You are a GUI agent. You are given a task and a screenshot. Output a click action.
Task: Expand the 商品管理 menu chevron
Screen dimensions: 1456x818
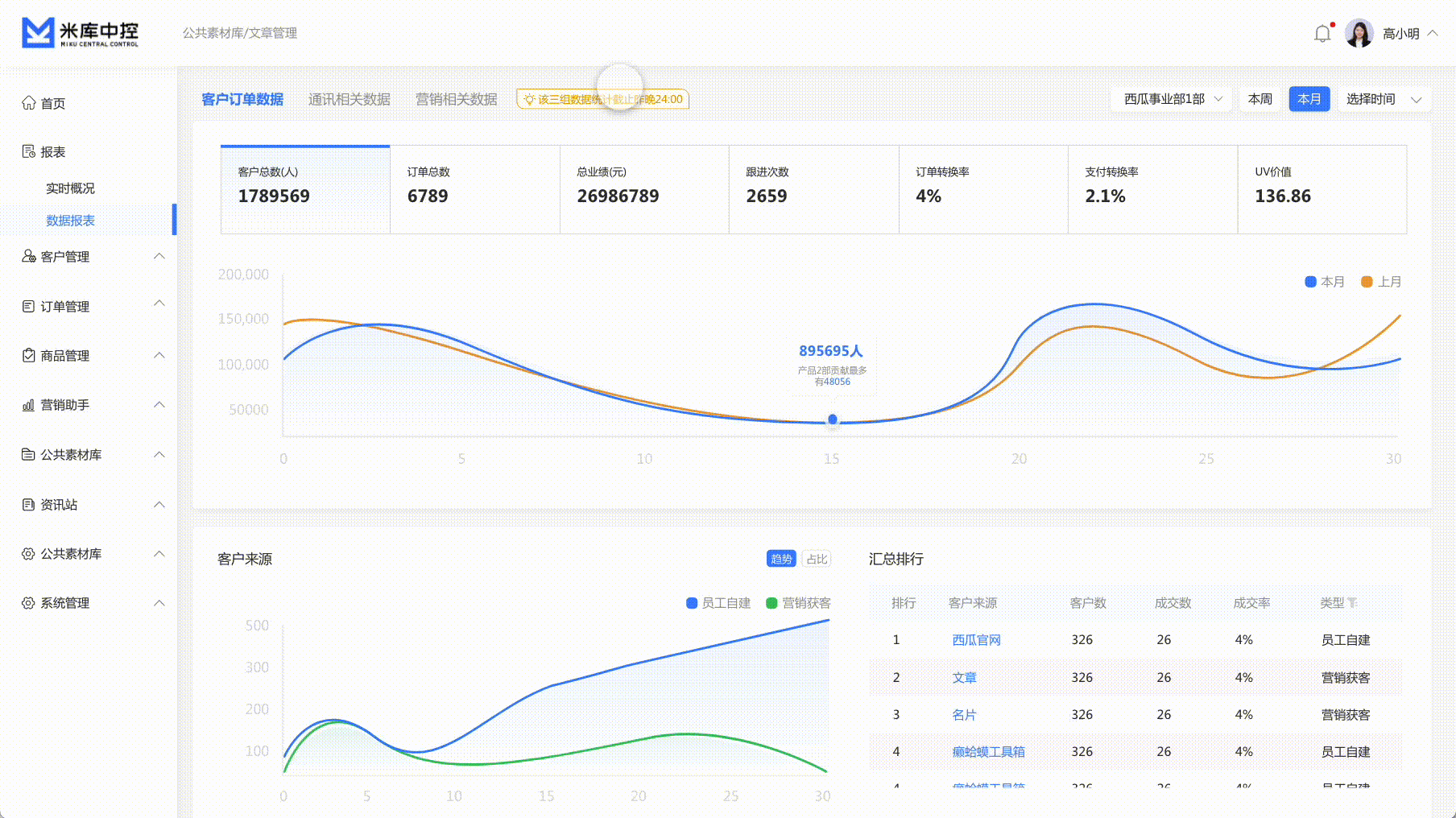159,355
